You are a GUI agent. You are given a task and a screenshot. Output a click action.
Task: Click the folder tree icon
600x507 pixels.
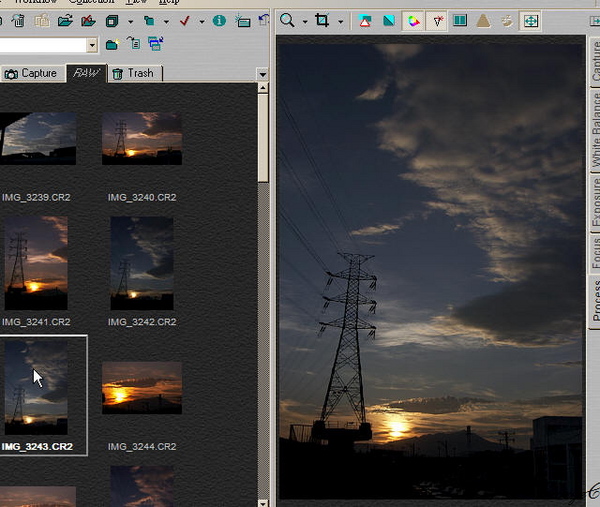(149, 21)
